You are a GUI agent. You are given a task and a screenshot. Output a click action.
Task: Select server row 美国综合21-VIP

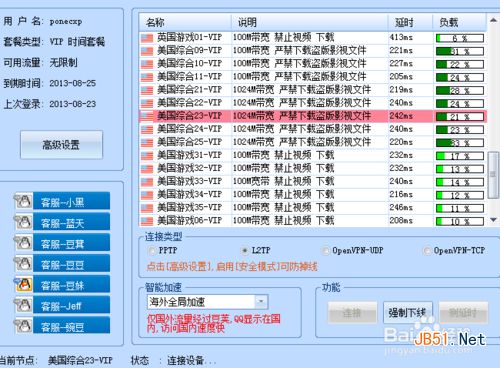(313, 90)
